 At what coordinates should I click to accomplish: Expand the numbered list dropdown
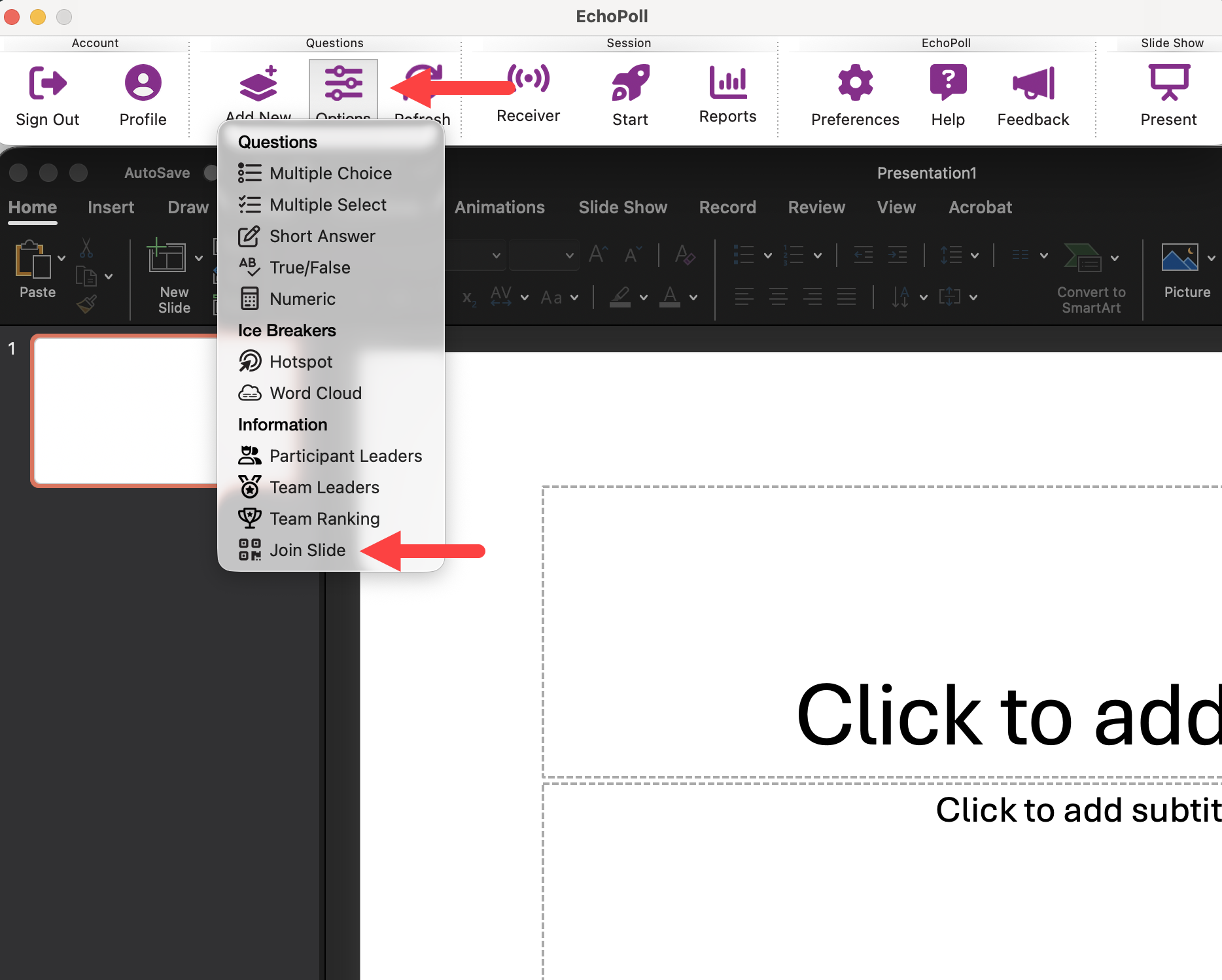[x=818, y=256]
